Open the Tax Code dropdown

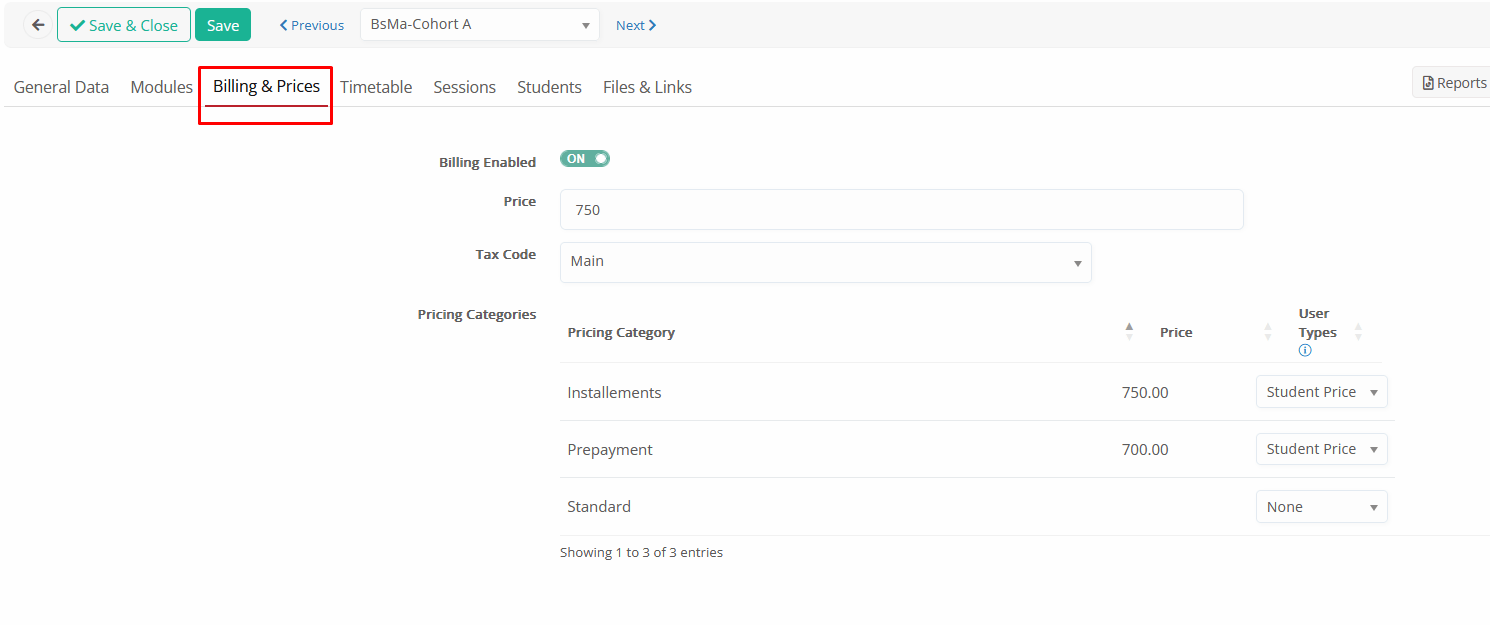click(825, 262)
